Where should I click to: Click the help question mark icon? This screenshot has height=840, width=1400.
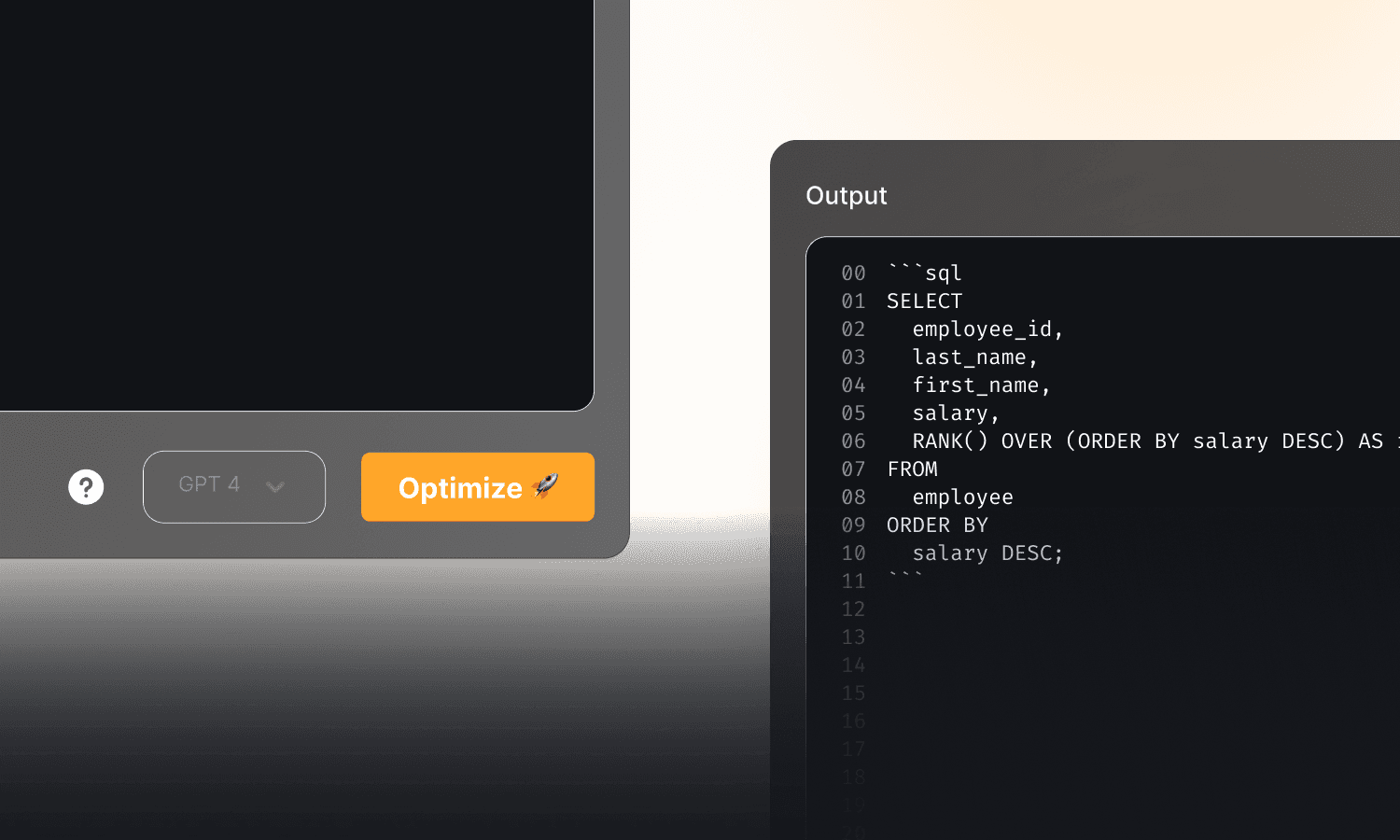coord(86,487)
